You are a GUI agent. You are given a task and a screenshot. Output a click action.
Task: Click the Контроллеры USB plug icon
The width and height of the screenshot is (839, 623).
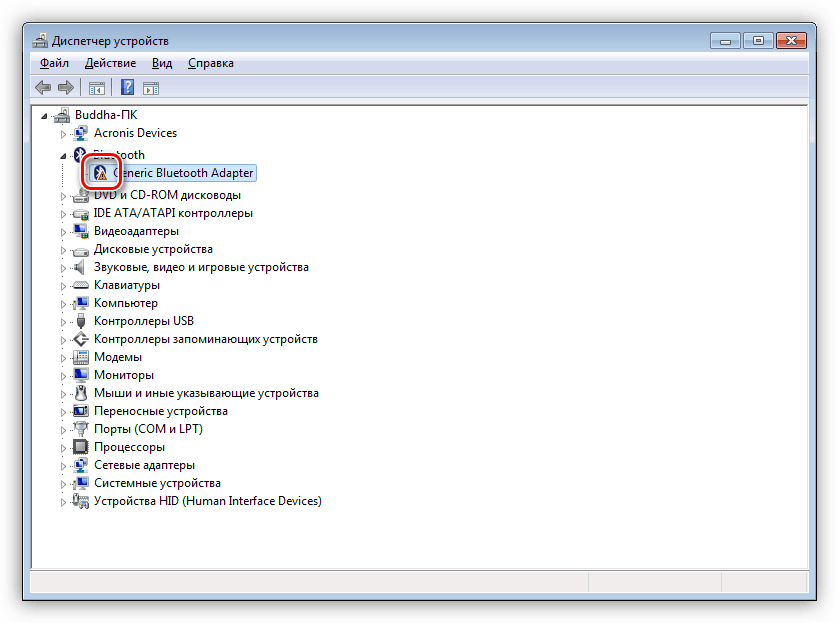81,321
